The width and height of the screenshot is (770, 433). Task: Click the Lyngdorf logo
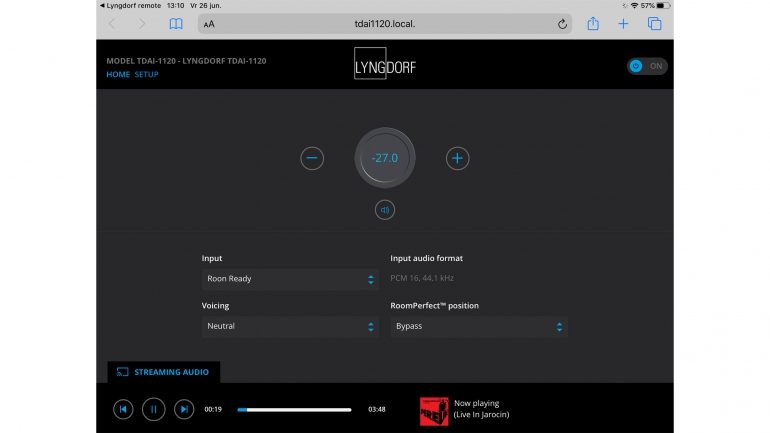tap(385, 63)
